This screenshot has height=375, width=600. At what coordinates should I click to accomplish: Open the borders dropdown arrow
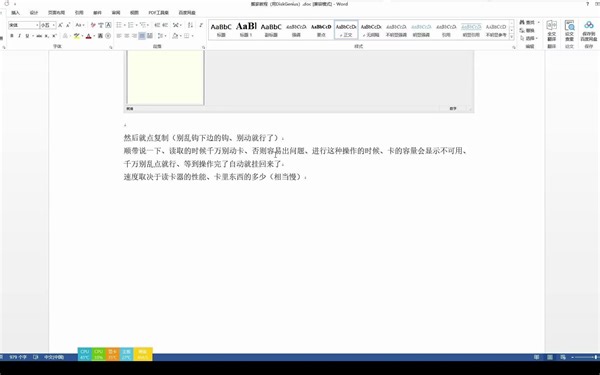tap(192, 36)
